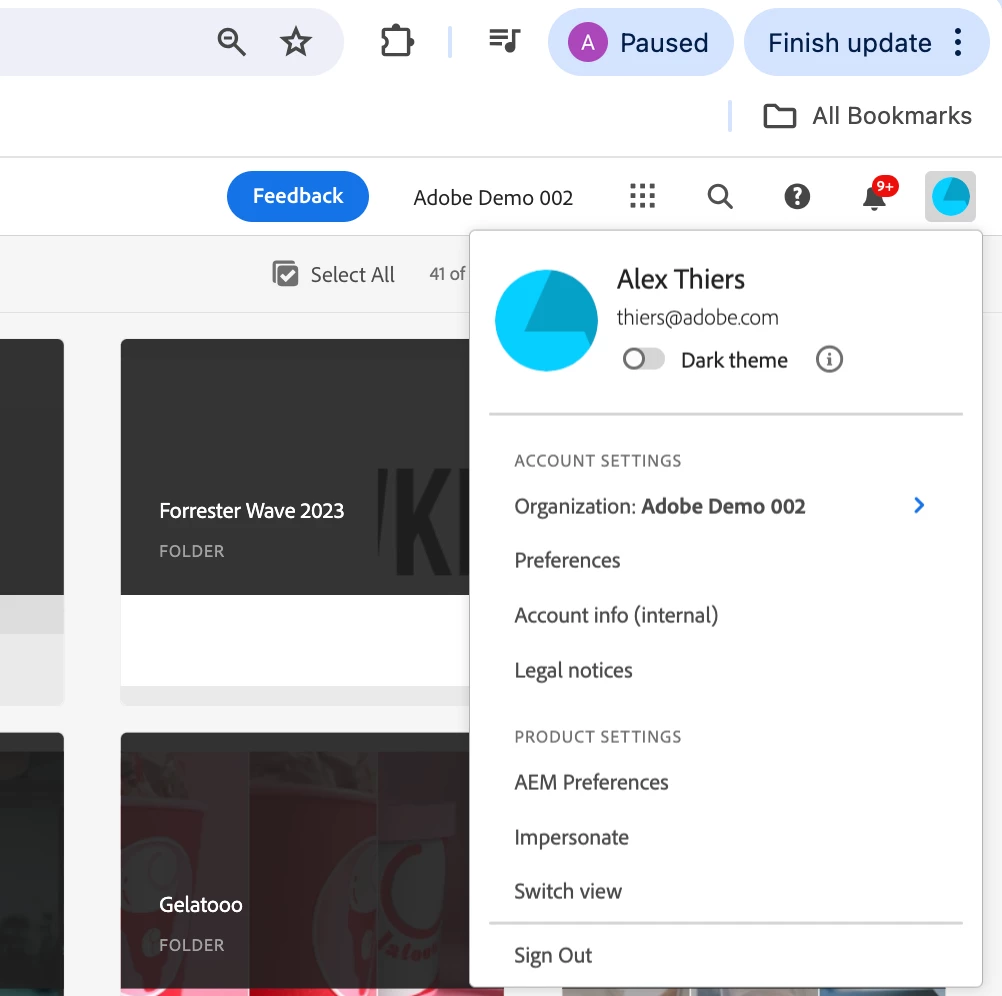Viewport: 1002px width, 996px height.
Task: Open All Bookmarks folder
Action: pyautogui.click(x=867, y=116)
